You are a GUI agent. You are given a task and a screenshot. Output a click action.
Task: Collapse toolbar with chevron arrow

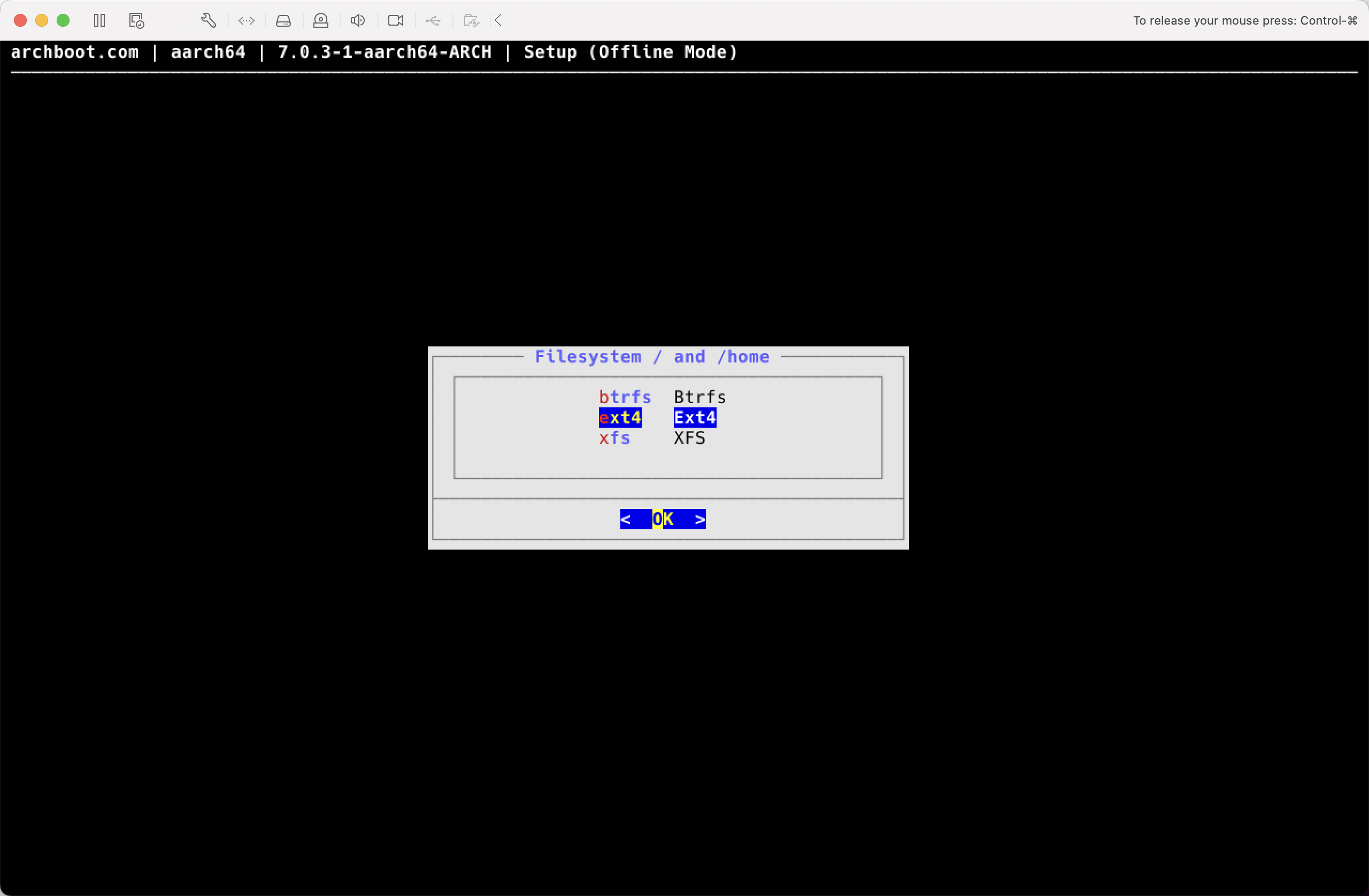499,21
